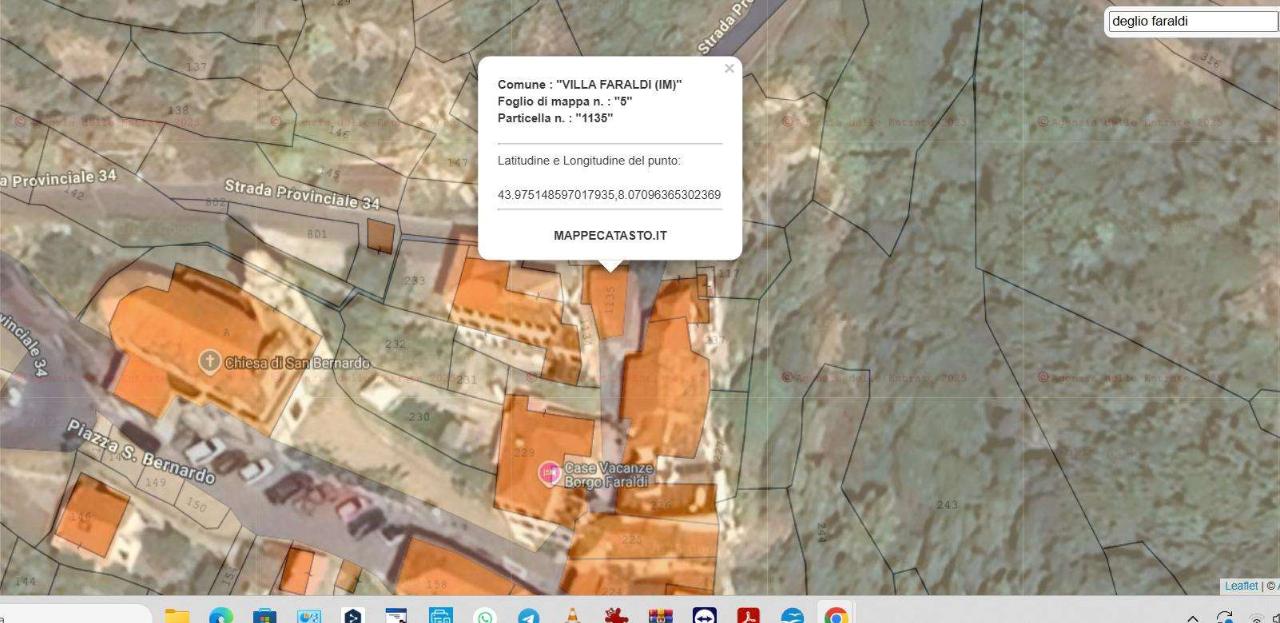Switch to Google Chrome in the taskbar

tap(836, 616)
